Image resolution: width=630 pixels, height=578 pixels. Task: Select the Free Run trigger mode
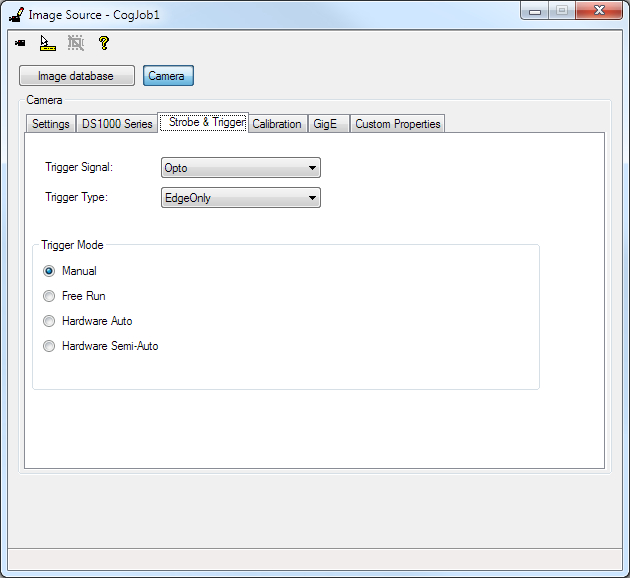49,296
